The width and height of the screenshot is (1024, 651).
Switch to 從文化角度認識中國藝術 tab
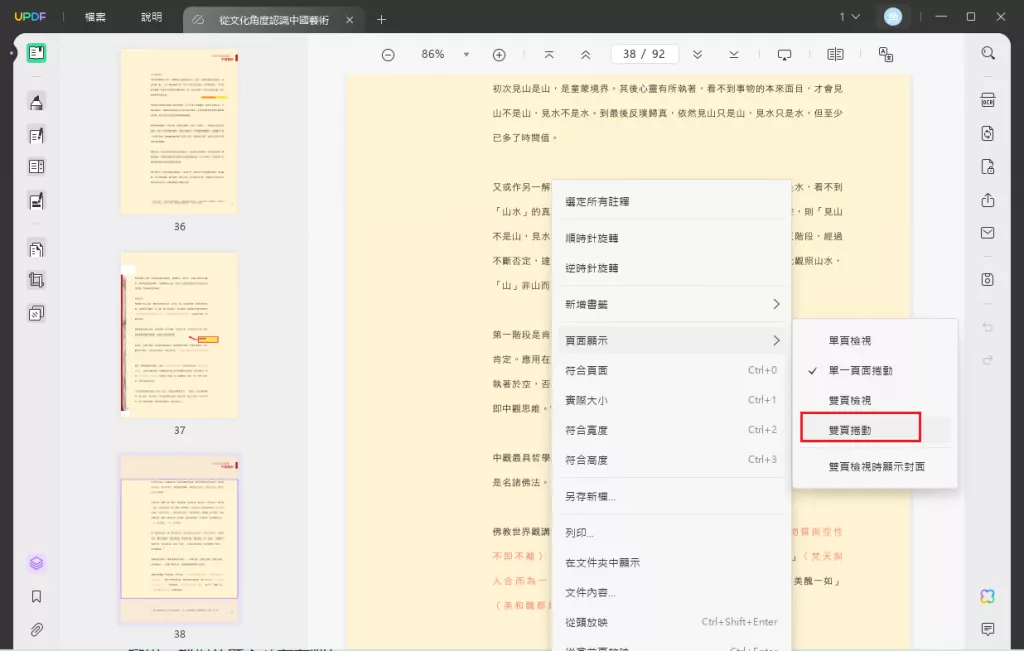pos(274,20)
